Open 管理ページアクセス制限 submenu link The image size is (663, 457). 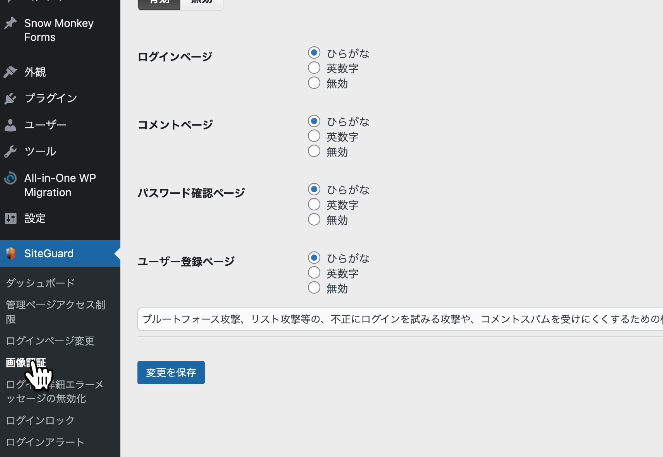coord(55,312)
